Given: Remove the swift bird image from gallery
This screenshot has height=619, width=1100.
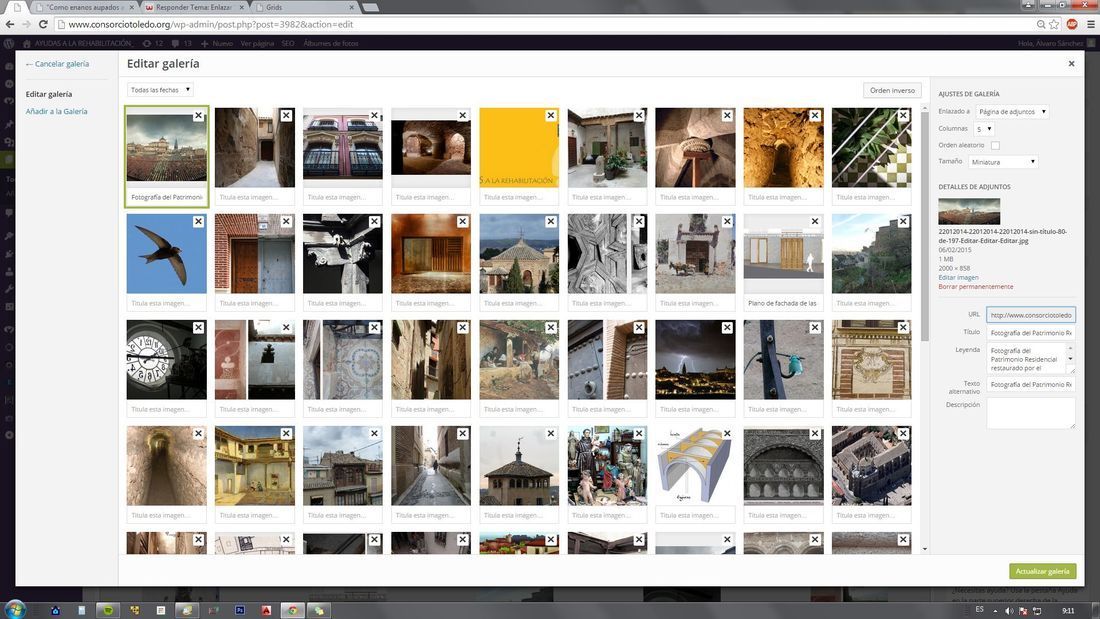Looking at the screenshot, I should [199, 222].
